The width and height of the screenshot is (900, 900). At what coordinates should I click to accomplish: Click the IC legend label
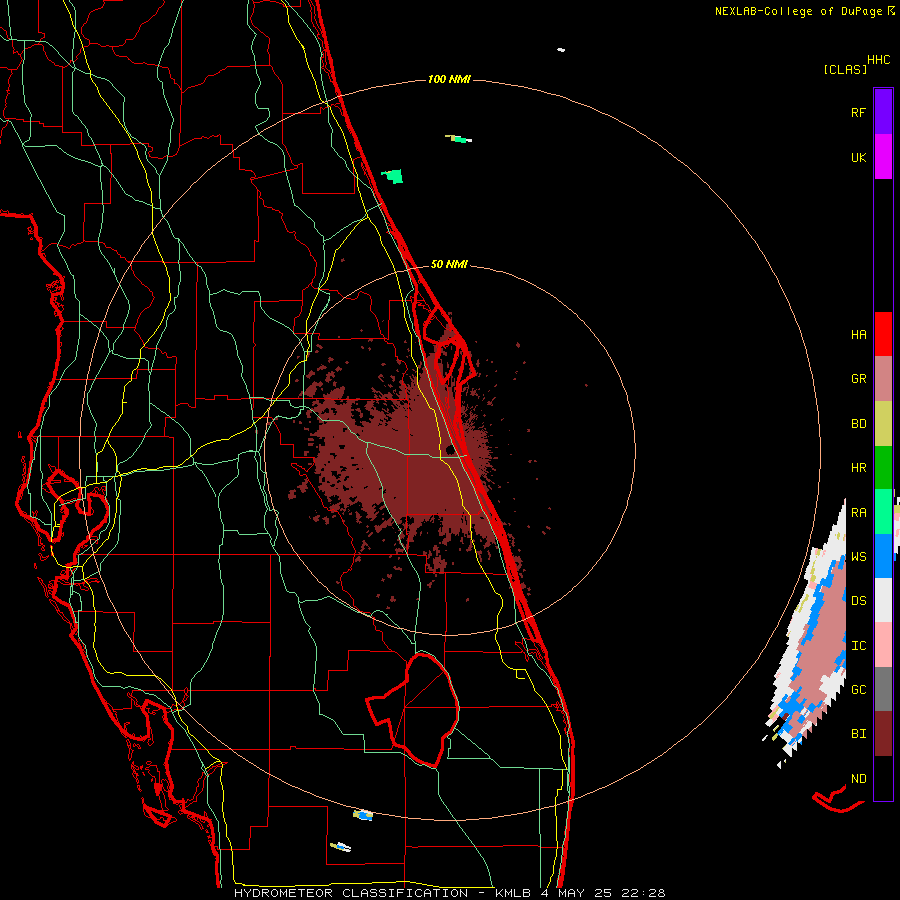858,645
